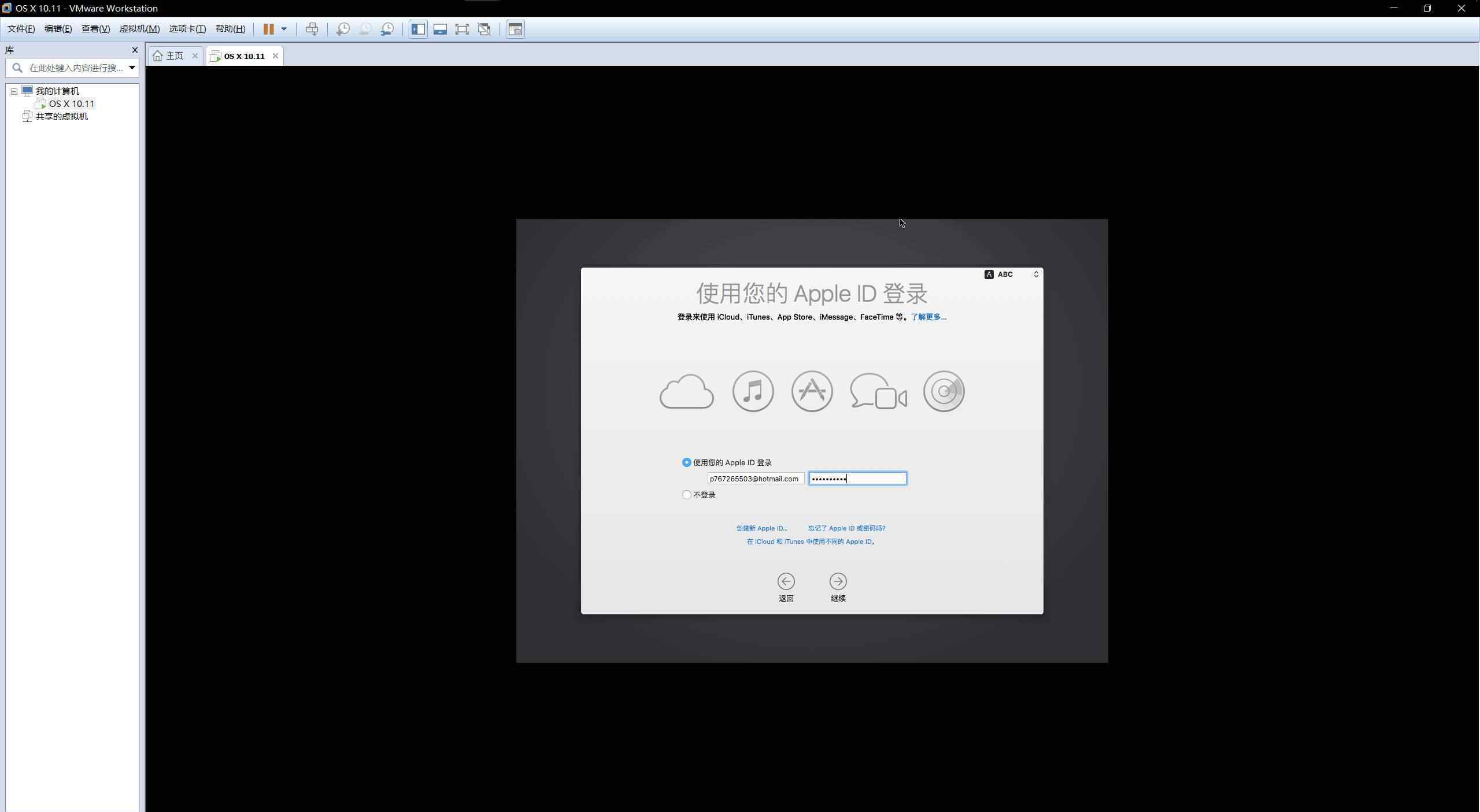Click the '创建新 Apple ID...' link
The width and height of the screenshot is (1480, 812).
point(761,528)
